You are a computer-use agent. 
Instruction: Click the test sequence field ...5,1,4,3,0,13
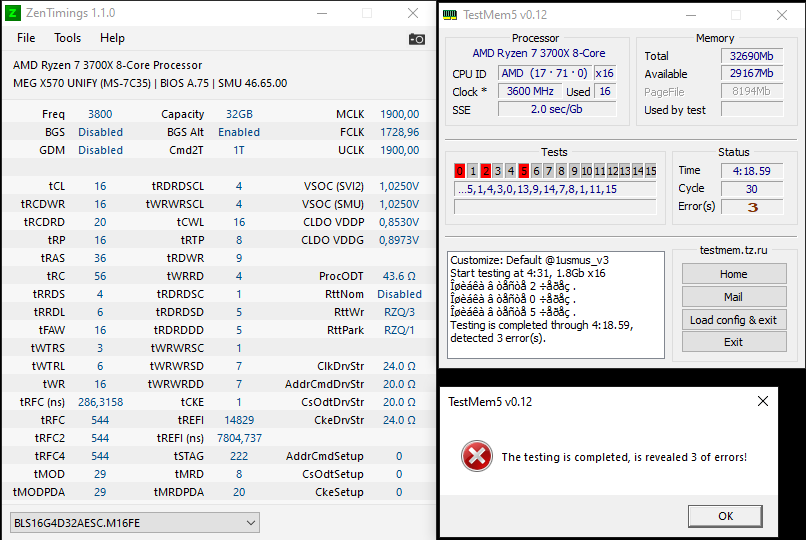555,189
